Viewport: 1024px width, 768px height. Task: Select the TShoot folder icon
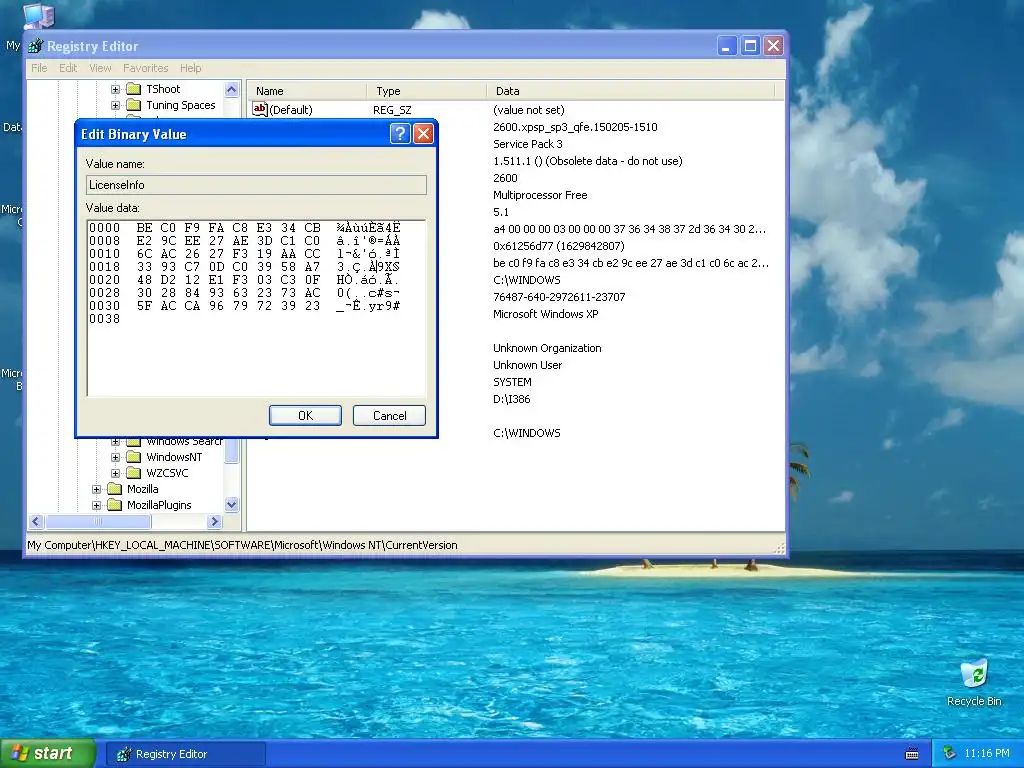134,89
